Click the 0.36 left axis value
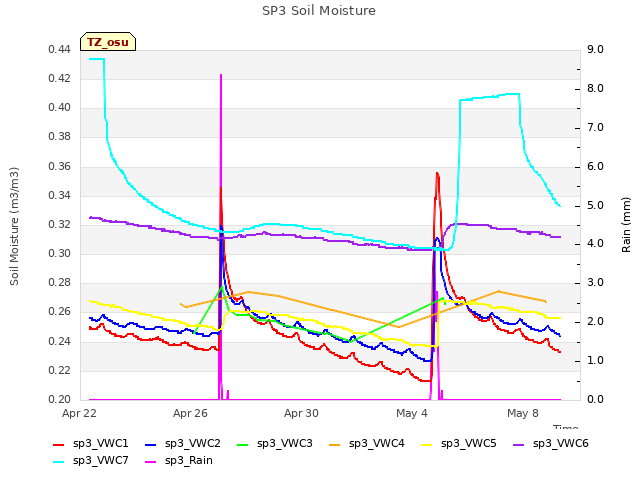 (60, 167)
